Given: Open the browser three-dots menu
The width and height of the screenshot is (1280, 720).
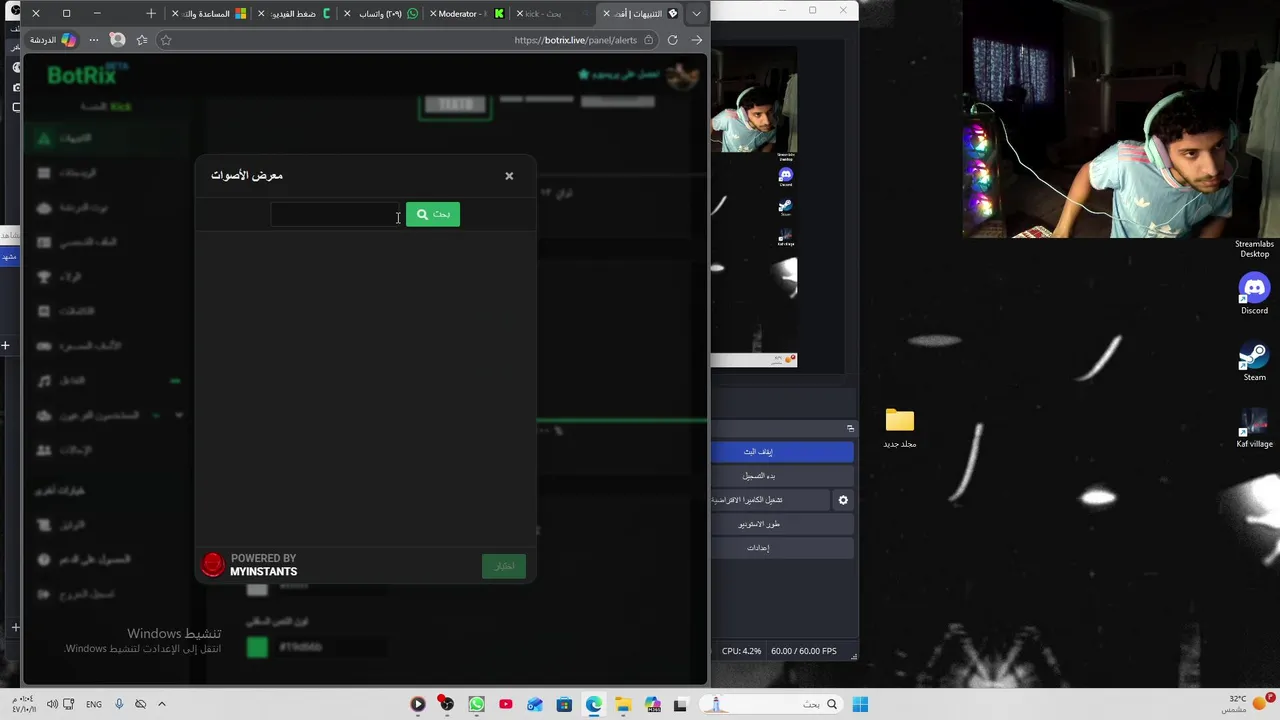Looking at the screenshot, I should [94, 40].
